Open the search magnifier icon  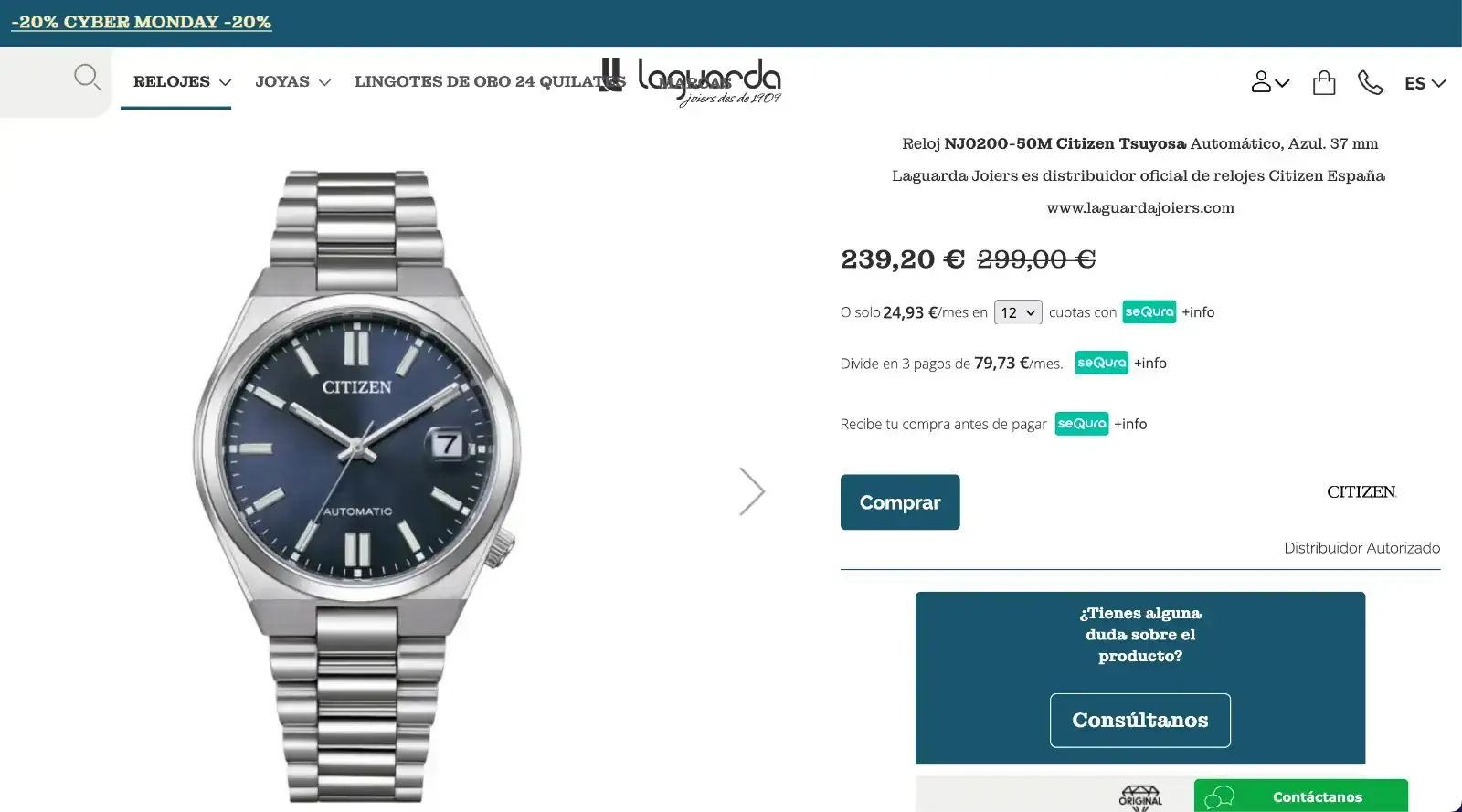coord(87,77)
